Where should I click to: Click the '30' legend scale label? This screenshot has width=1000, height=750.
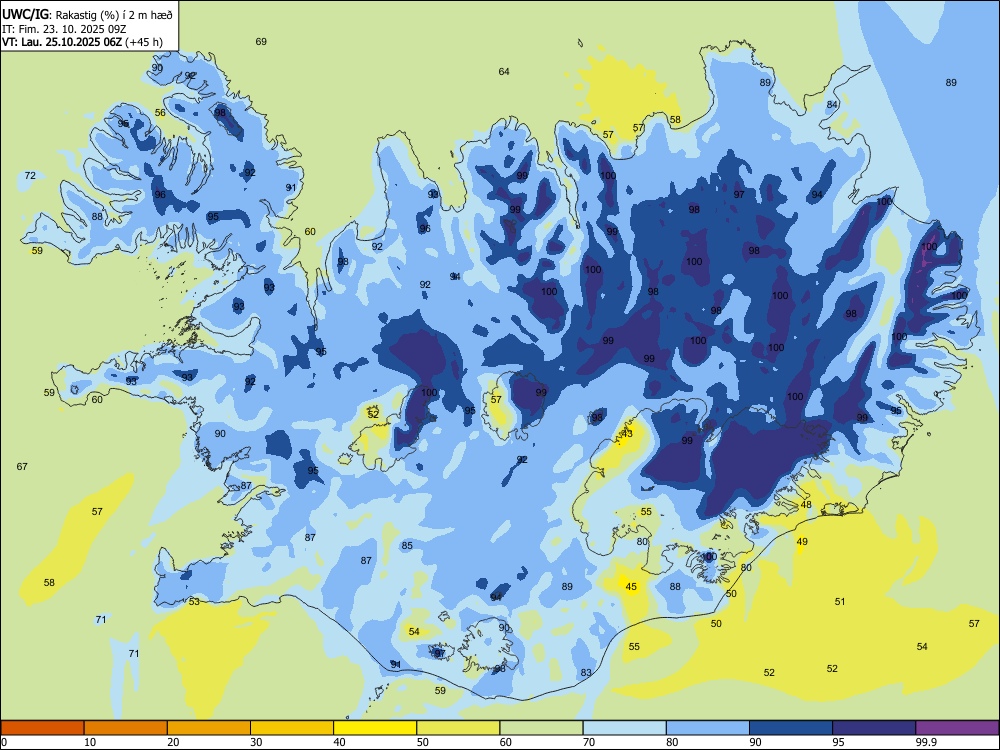pyautogui.click(x=256, y=742)
